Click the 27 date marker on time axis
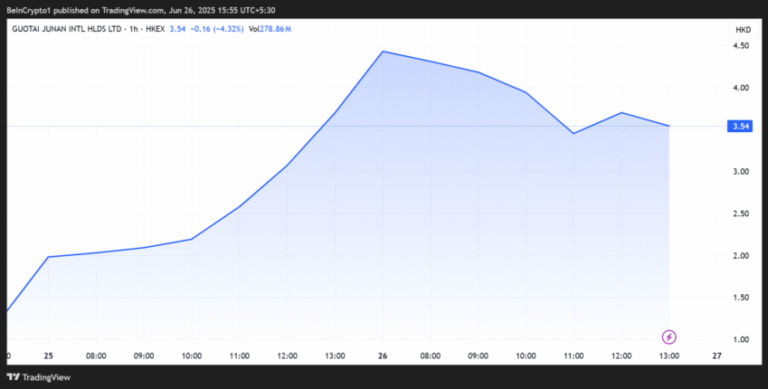Screen dimensions: 768x389 pyautogui.click(x=717, y=356)
